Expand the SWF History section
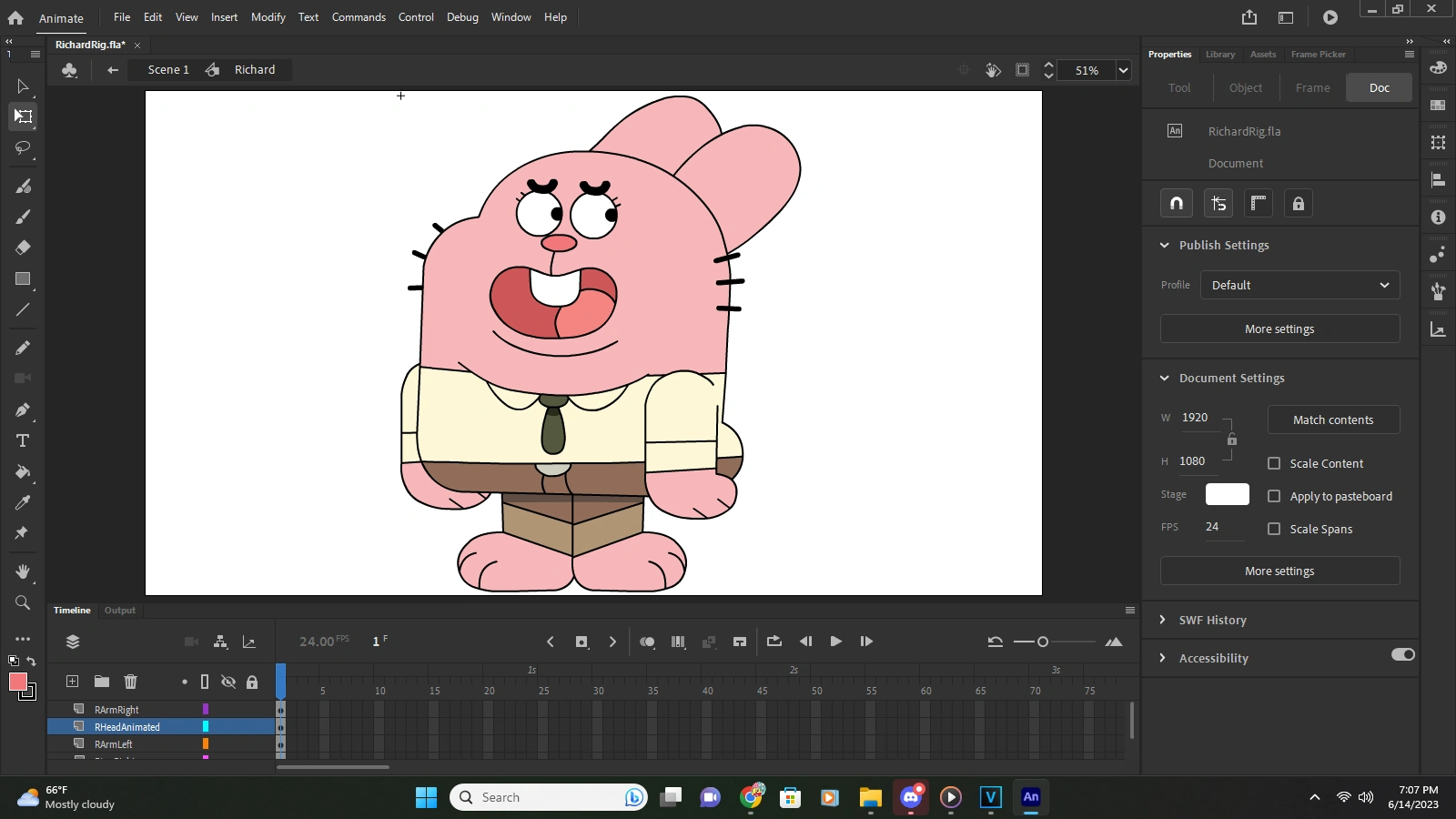 click(1212, 620)
